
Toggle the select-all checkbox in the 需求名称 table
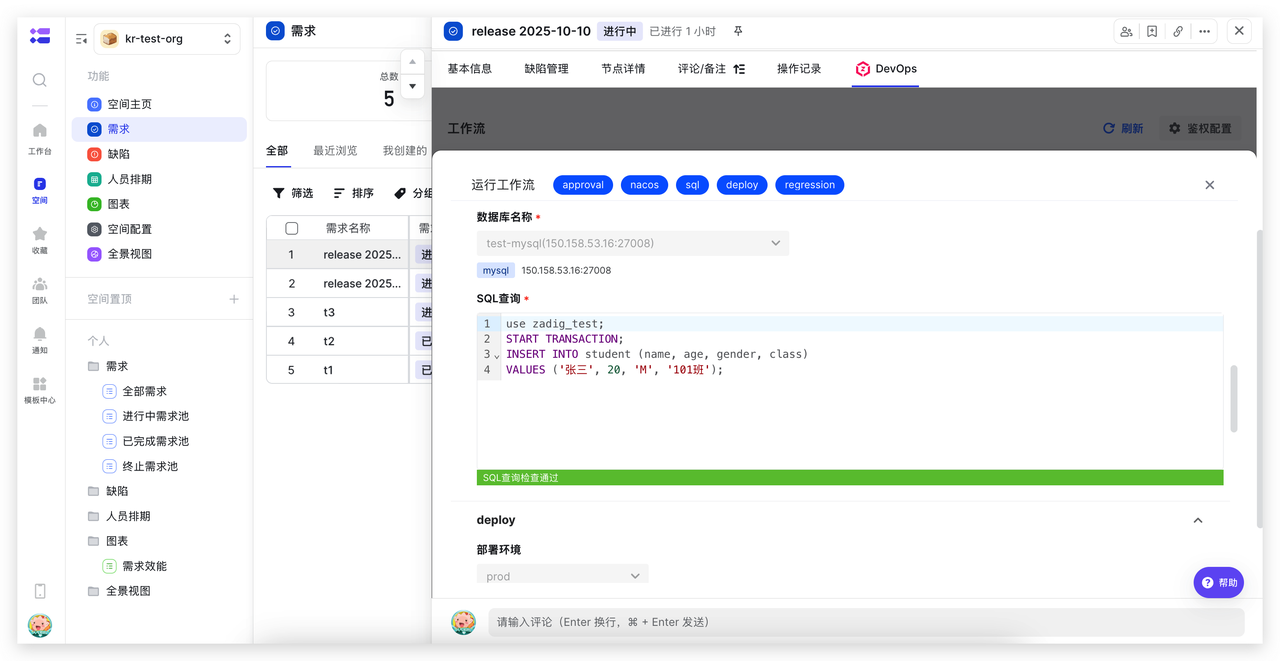coord(289,227)
